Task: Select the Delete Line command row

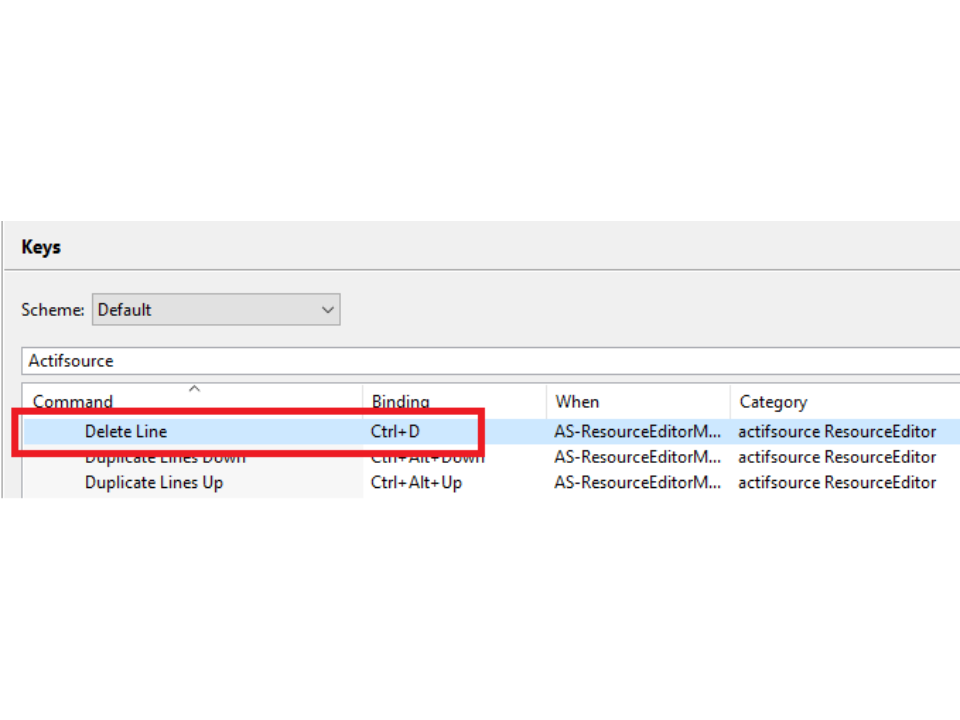Action: click(126, 432)
